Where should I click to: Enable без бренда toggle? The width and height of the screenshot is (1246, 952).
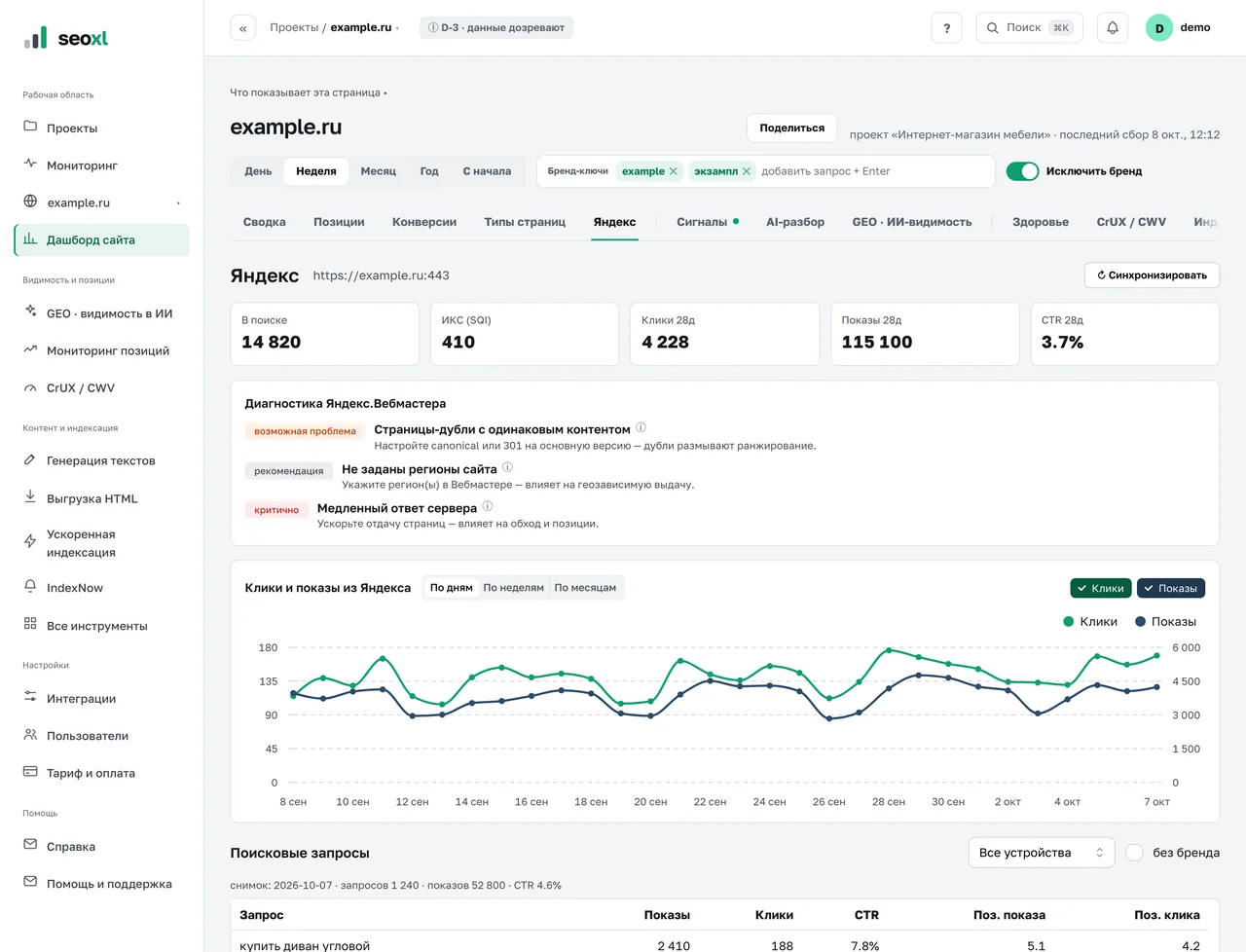pos(1134,853)
